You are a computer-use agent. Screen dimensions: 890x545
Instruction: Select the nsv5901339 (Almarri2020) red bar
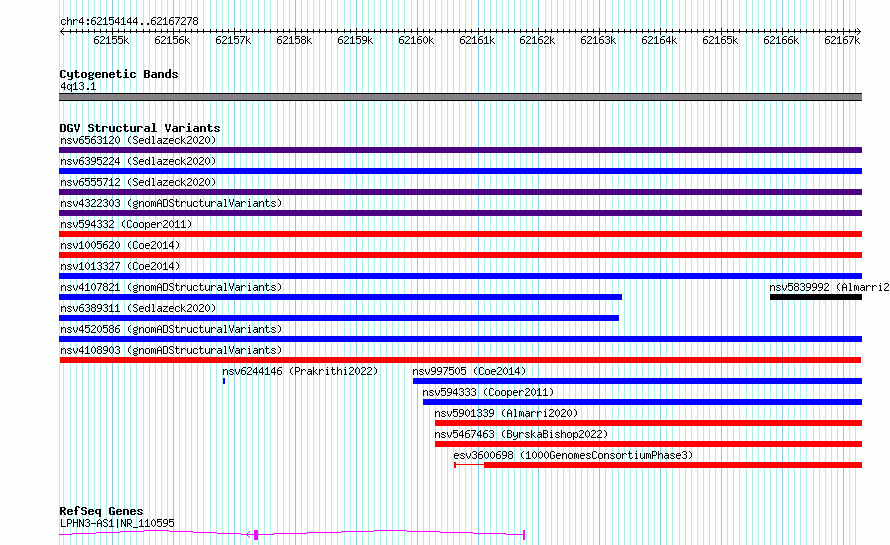coord(648,423)
